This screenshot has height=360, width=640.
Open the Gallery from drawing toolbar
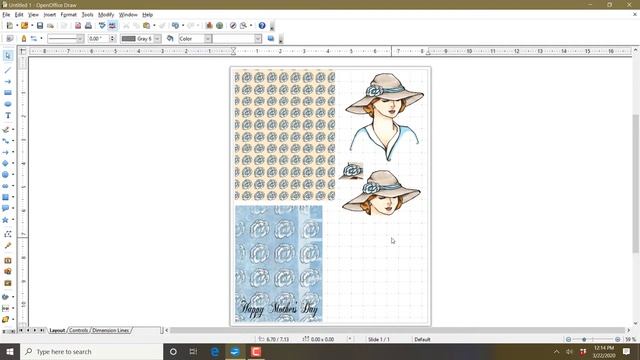coord(8,283)
